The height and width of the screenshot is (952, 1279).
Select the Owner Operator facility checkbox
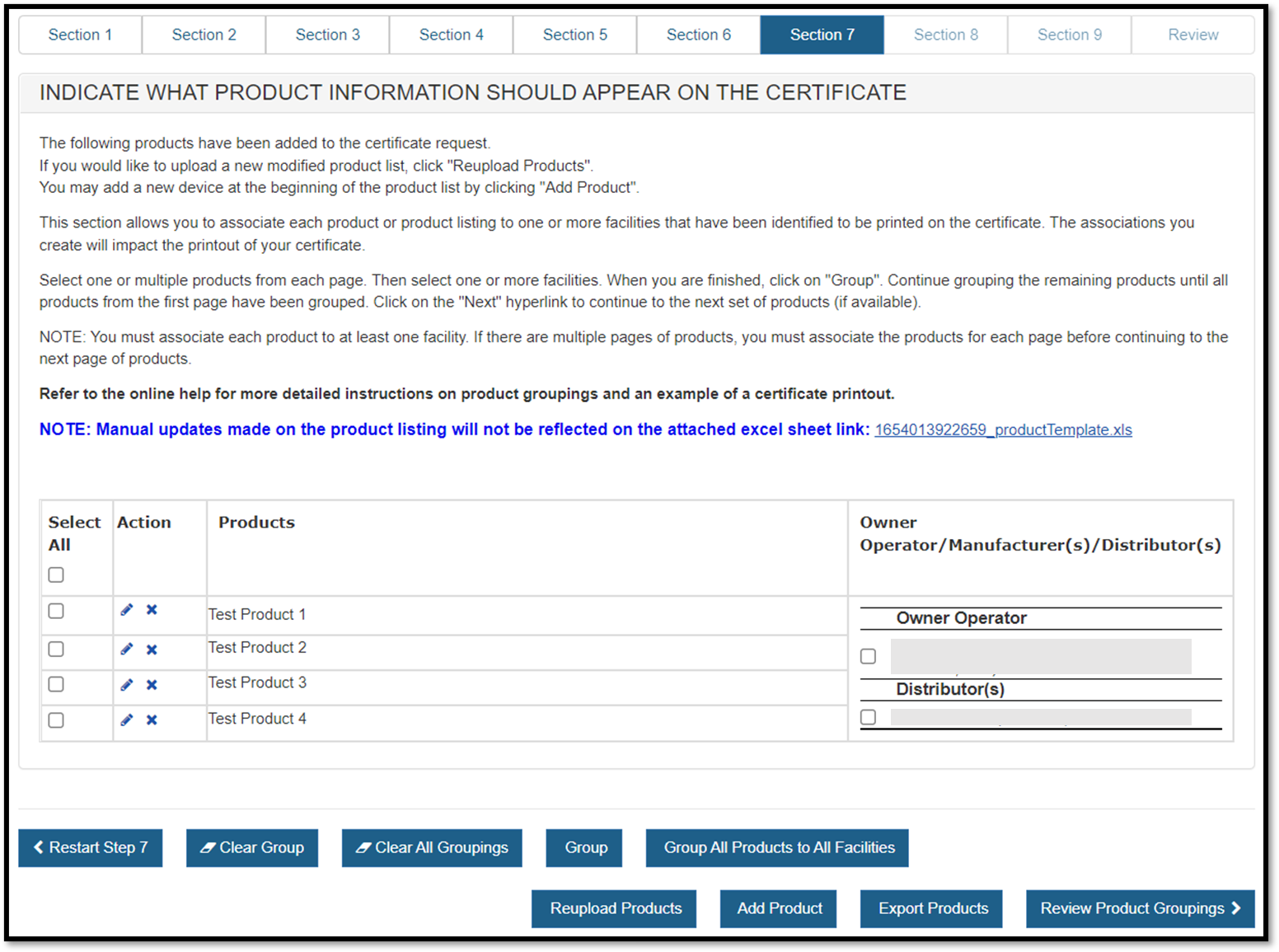coord(868,656)
